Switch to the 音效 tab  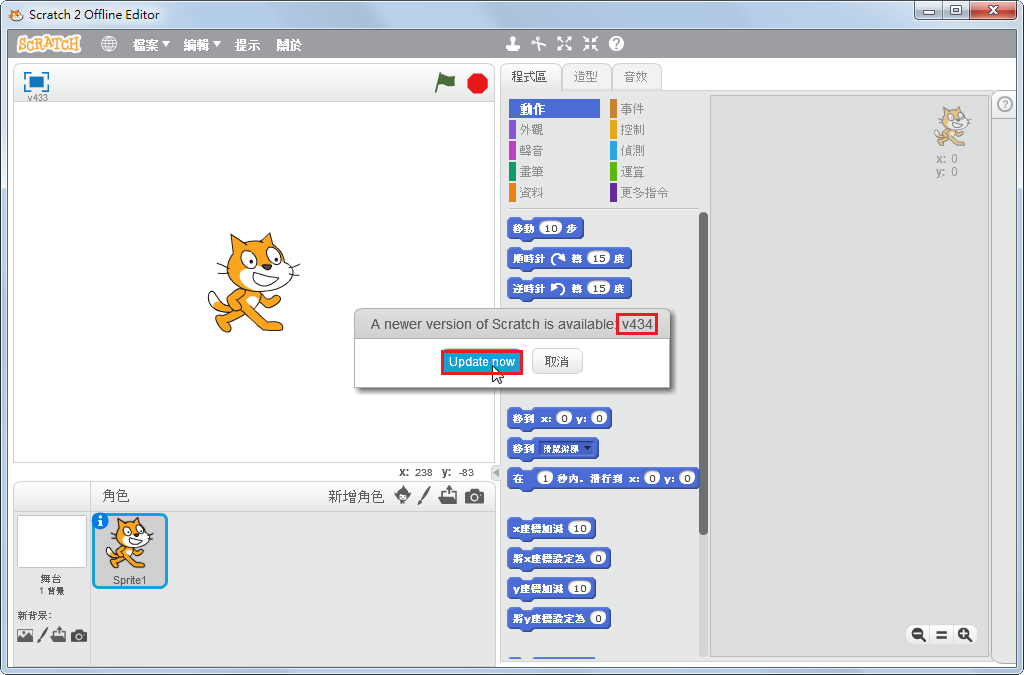coord(635,76)
